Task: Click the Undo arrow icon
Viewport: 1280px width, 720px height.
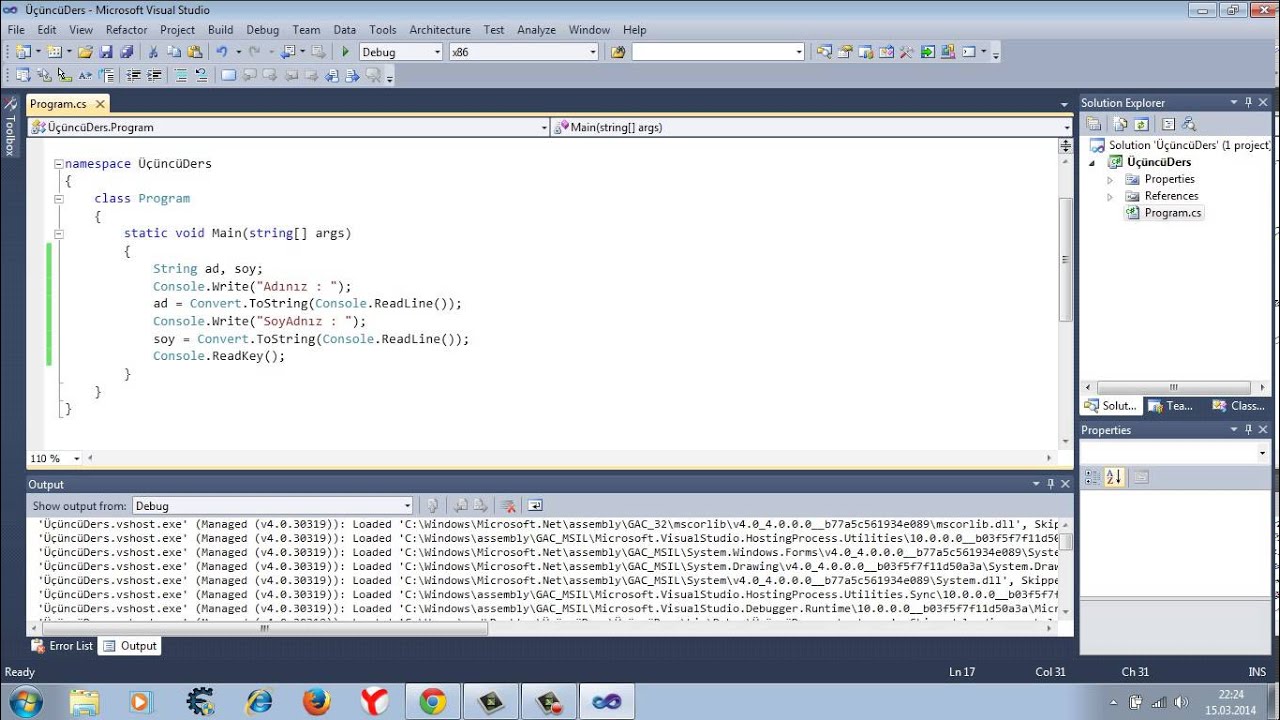Action: [x=222, y=52]
